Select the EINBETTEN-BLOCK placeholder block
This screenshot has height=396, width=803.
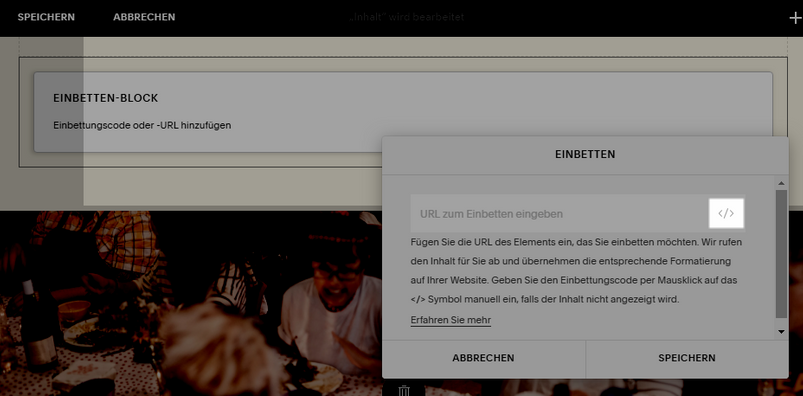[403, 112]
